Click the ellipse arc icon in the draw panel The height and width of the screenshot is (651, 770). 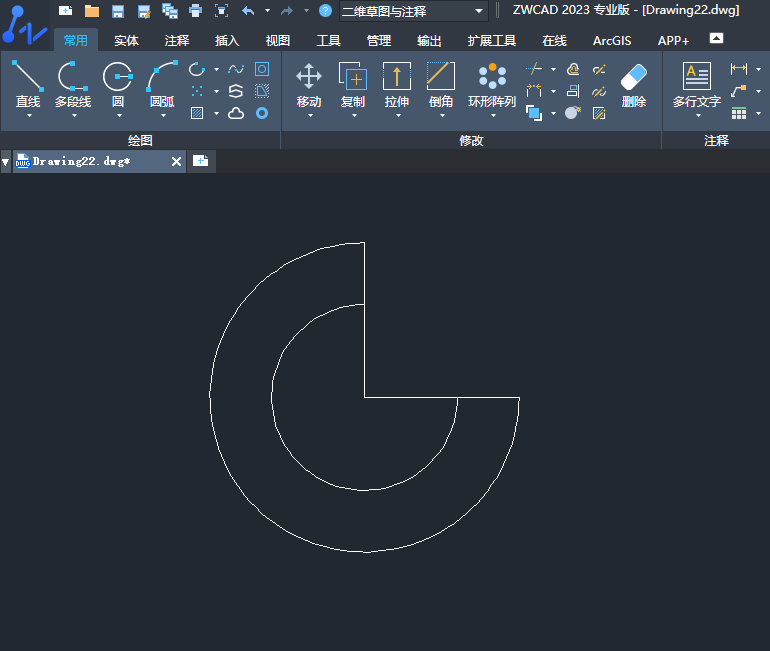(x=197, y=69)
